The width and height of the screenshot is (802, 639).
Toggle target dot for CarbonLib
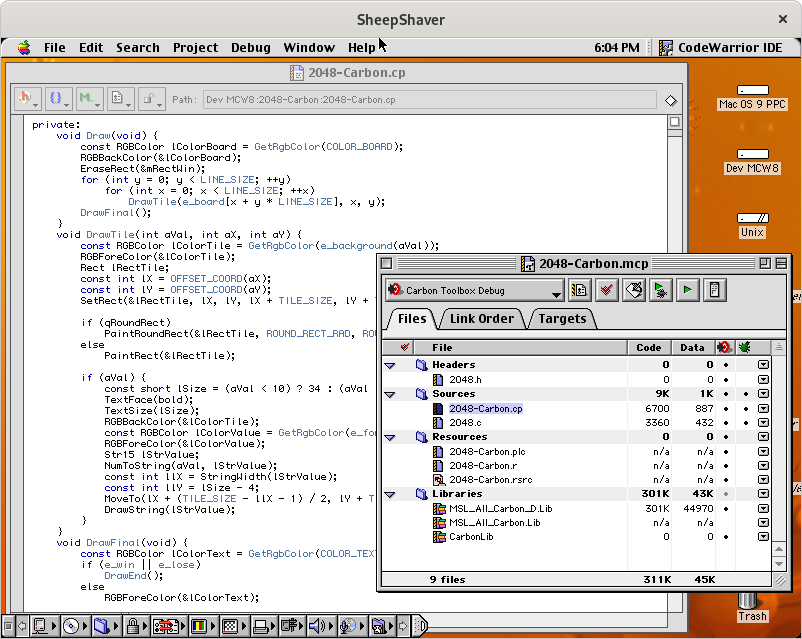point(726,537)
